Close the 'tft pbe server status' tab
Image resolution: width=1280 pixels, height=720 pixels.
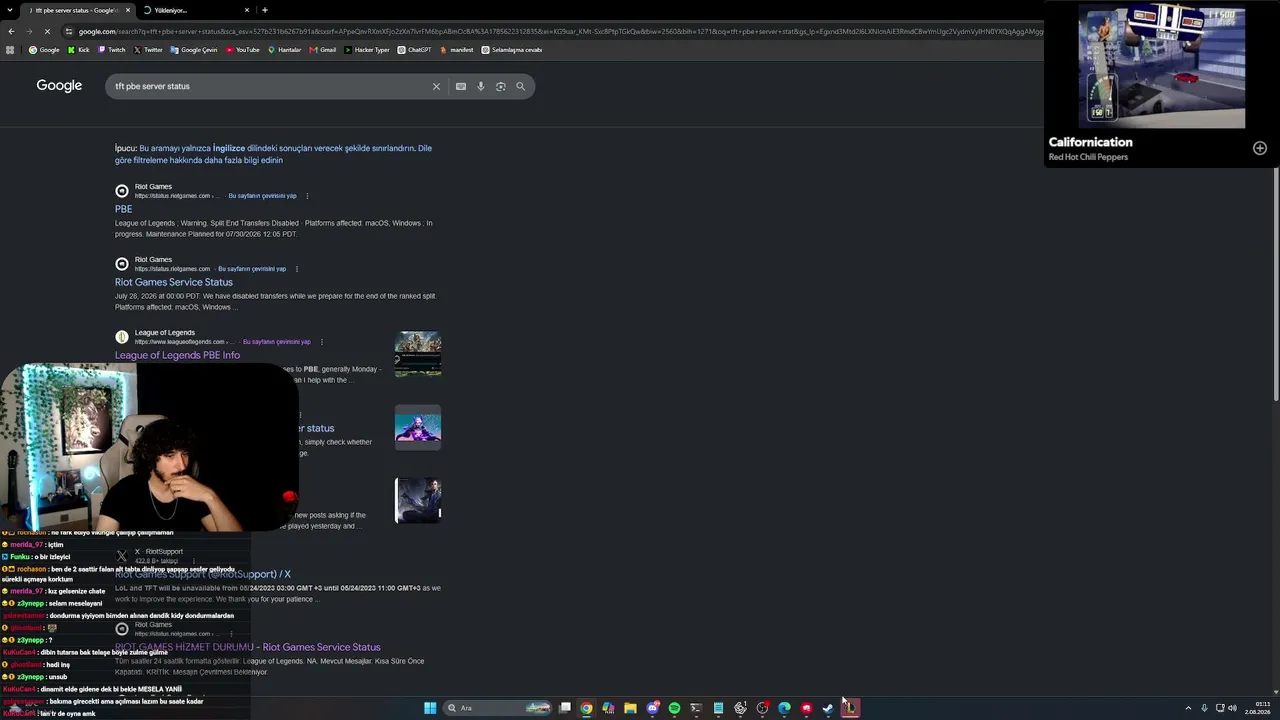click(x=126, y=10)
